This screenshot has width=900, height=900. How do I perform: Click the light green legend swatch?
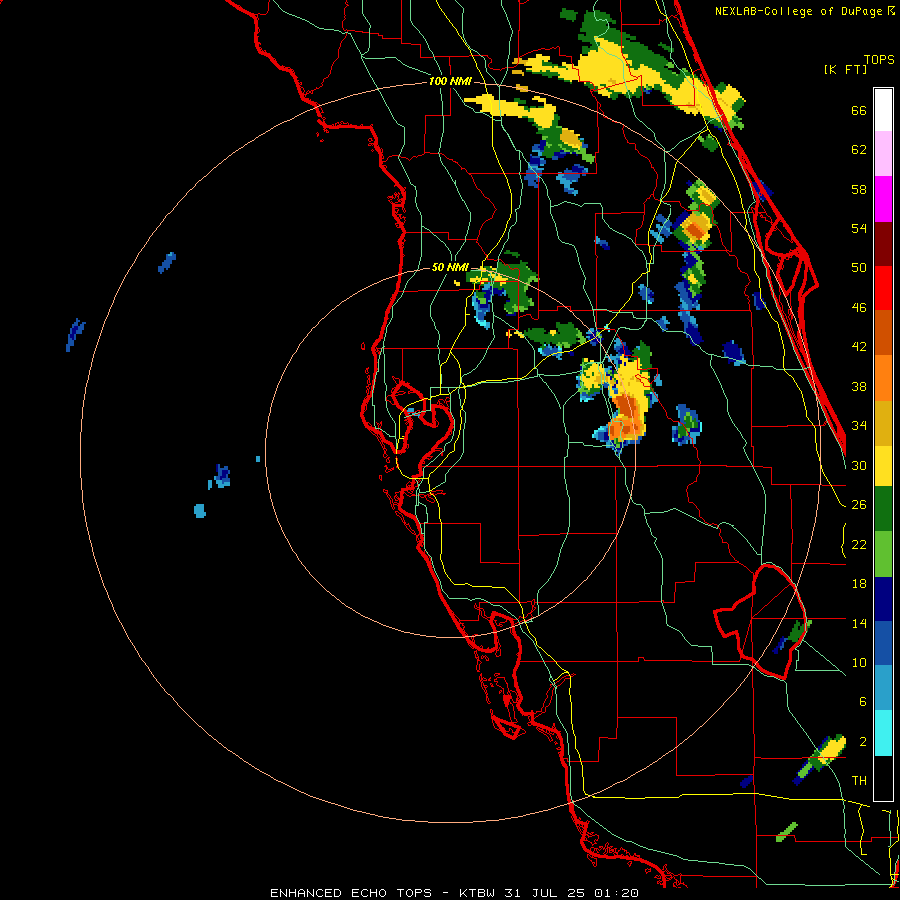[x=883, y=554]
